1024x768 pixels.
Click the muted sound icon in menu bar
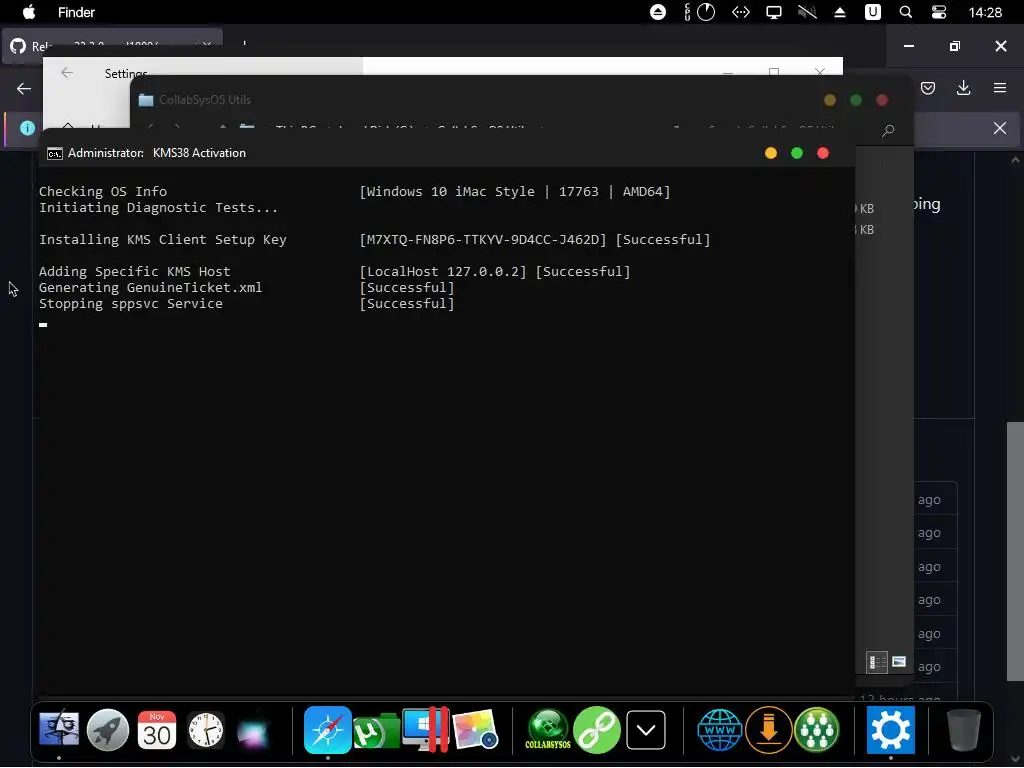(x=807, y=12)
